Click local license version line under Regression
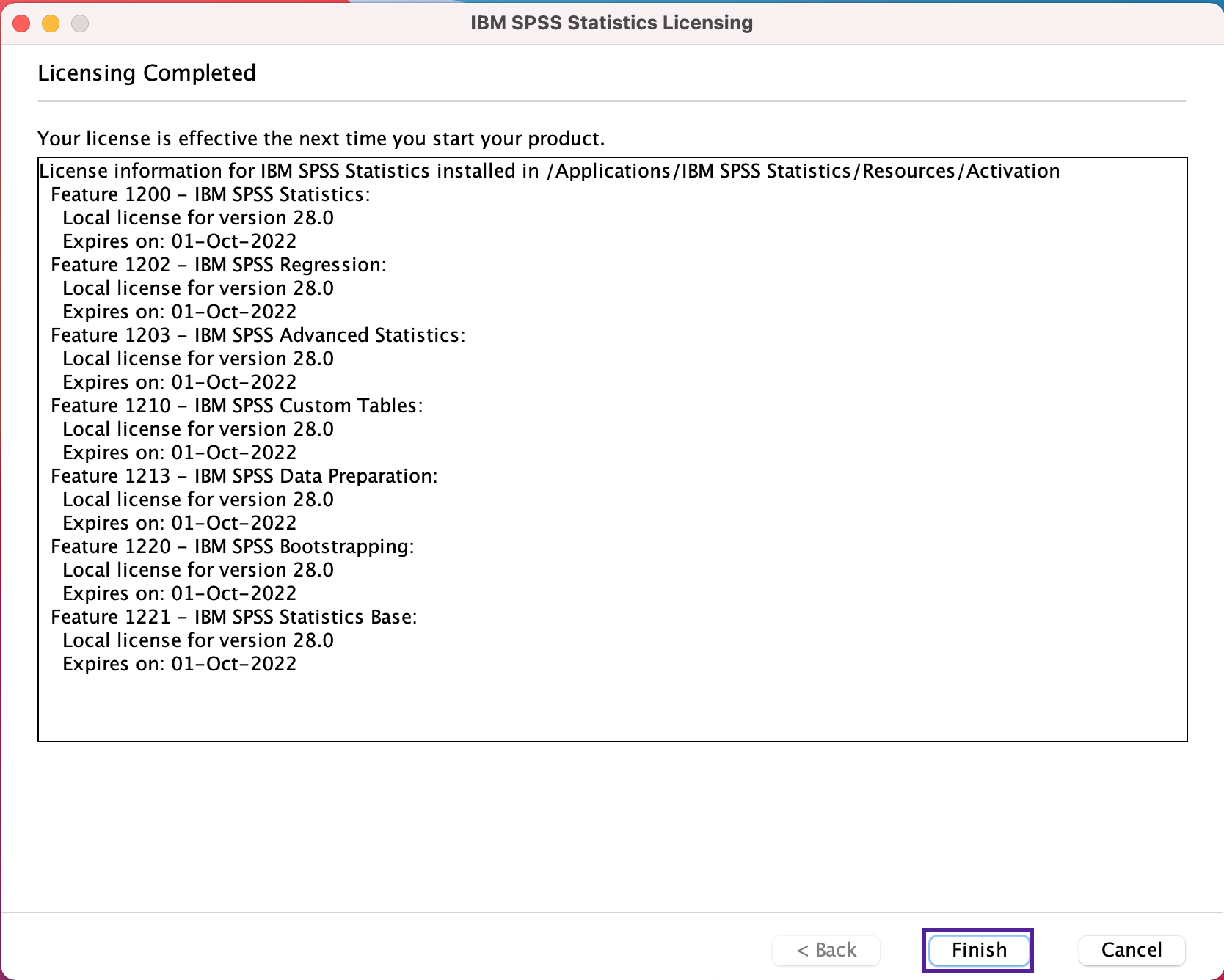The image size is (1224, 980). click(198, 288)
